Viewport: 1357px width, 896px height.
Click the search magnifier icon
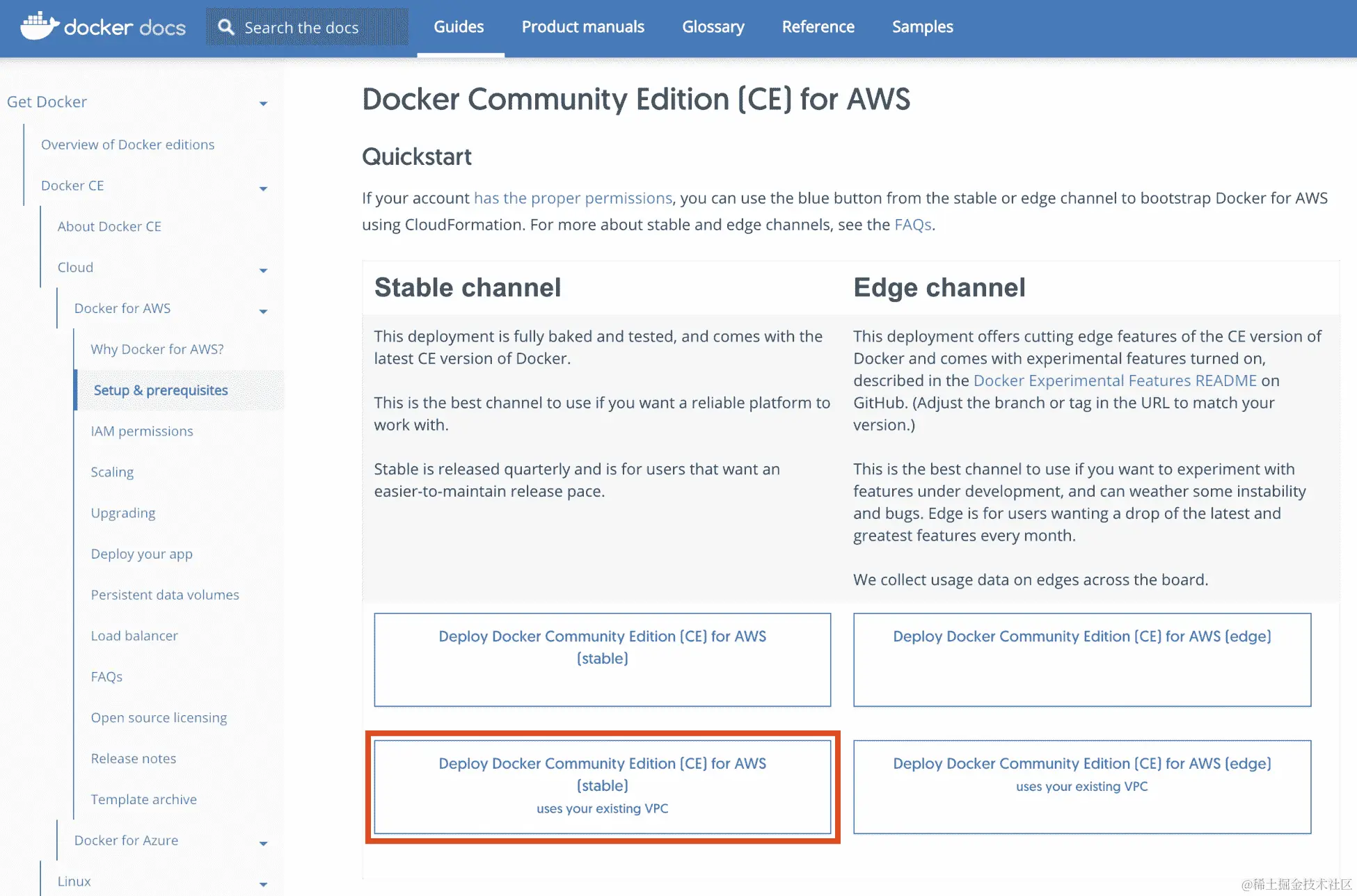[226, 27]
